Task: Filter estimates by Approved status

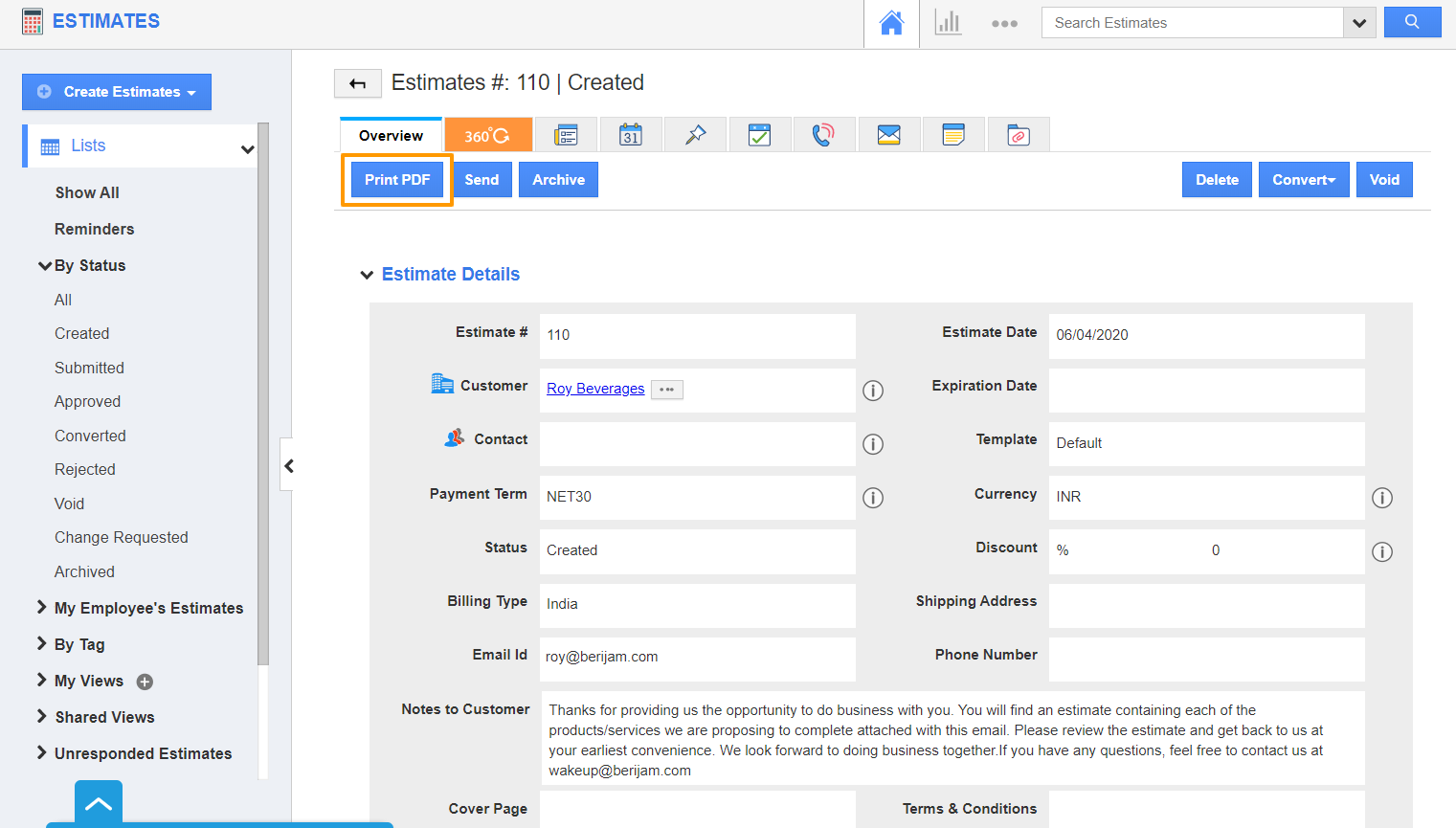Action: click(x=87, y=401)
